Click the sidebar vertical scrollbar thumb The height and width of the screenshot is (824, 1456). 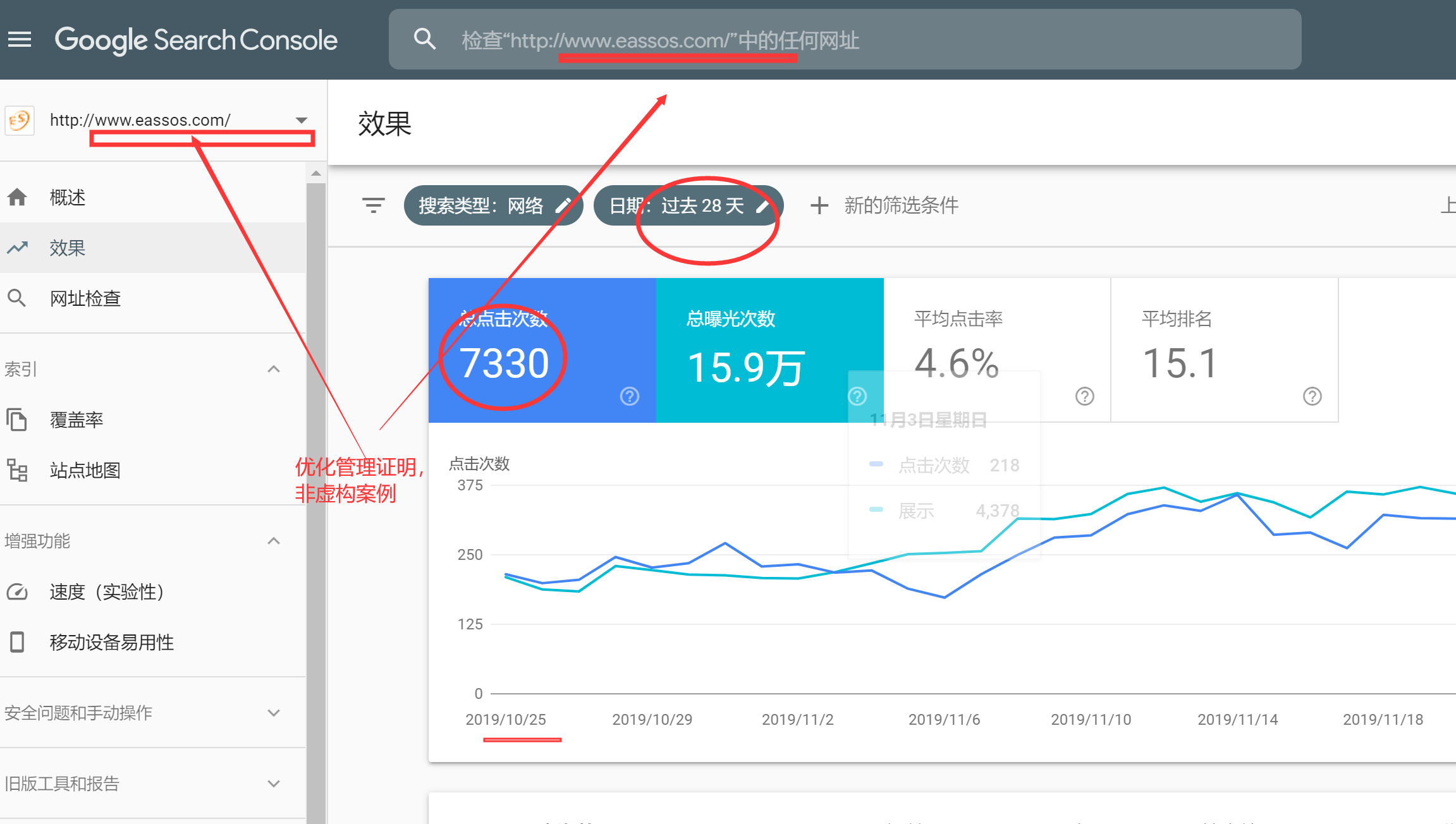(x=316, y=502)
